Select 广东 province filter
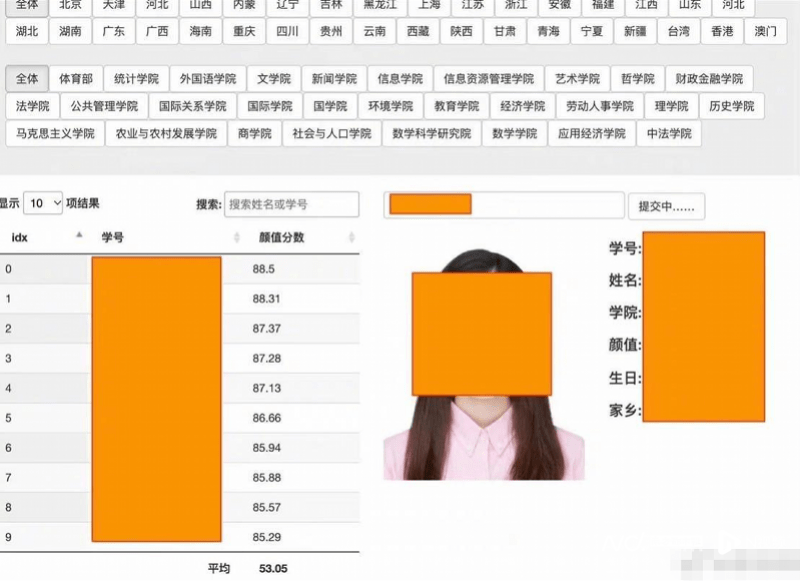The image size is (800, 581). click(x=113, y=32)
